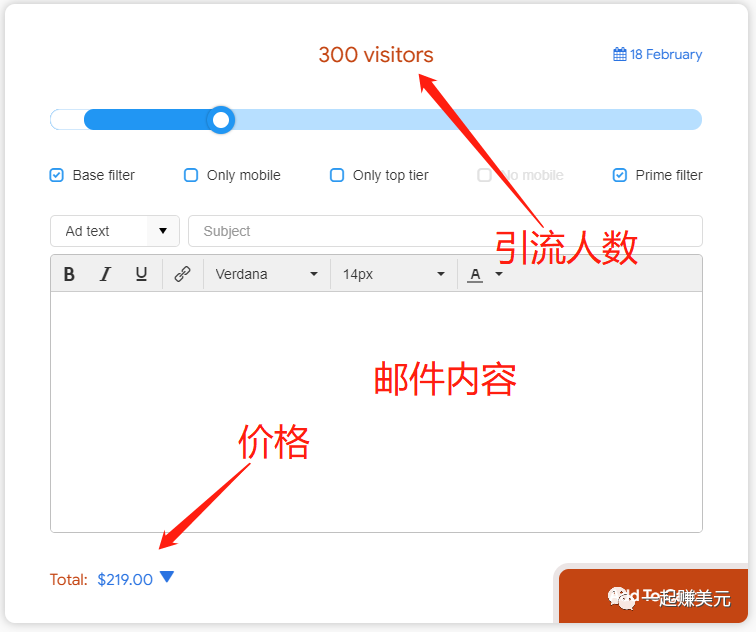Toggle underline formatting in editor toolbar

[141, 274]
